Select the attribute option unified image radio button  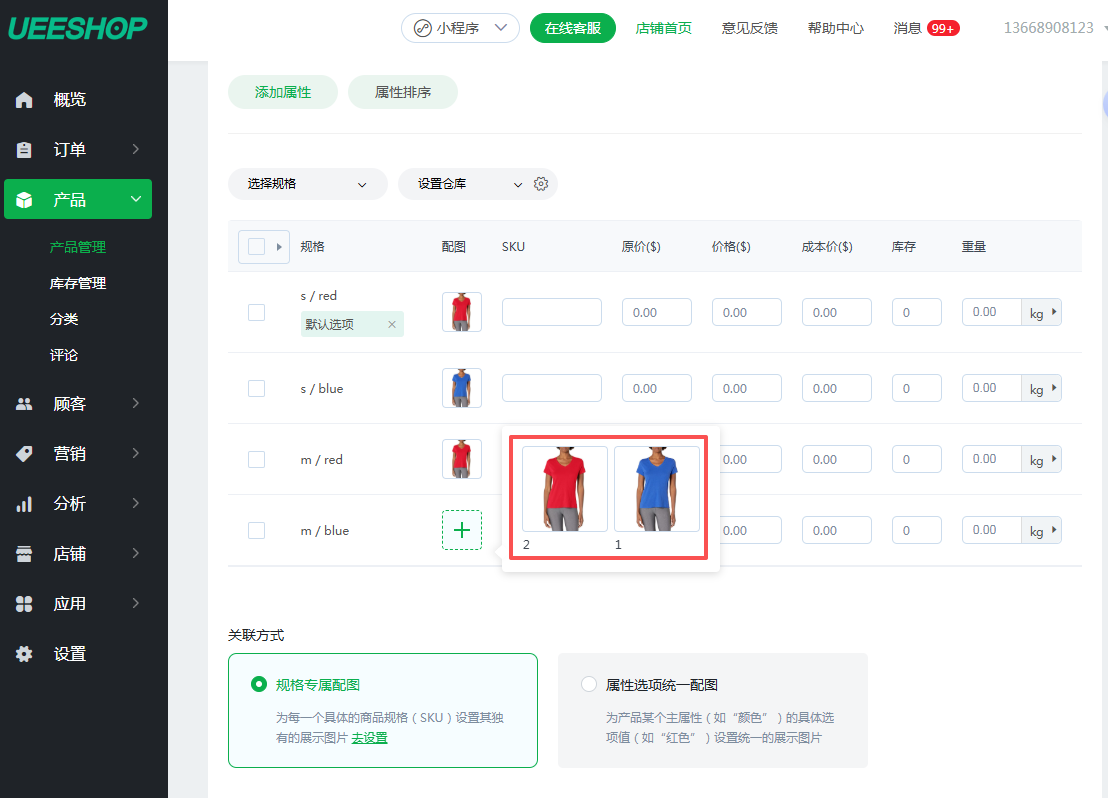tap(589, 685)
